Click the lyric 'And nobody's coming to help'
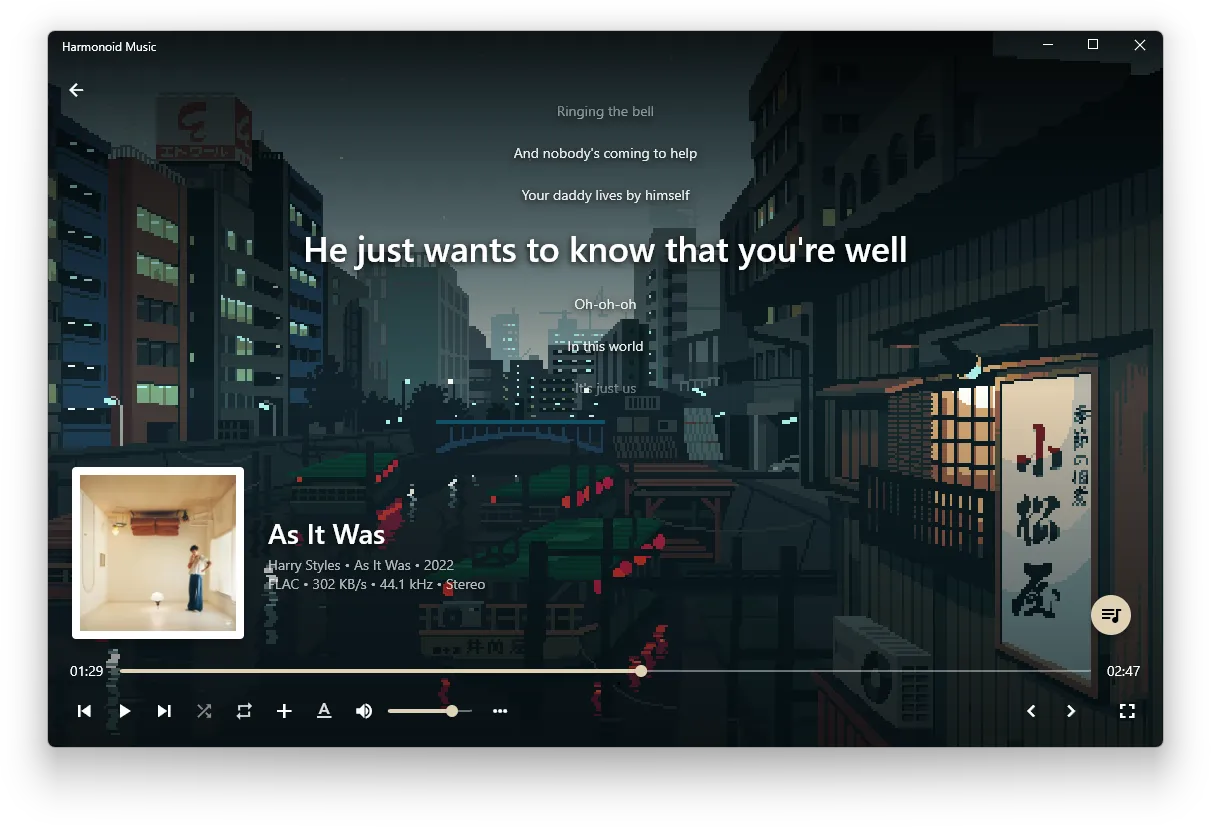Screen dimensions: 1211x827 (x=605, y=153)
